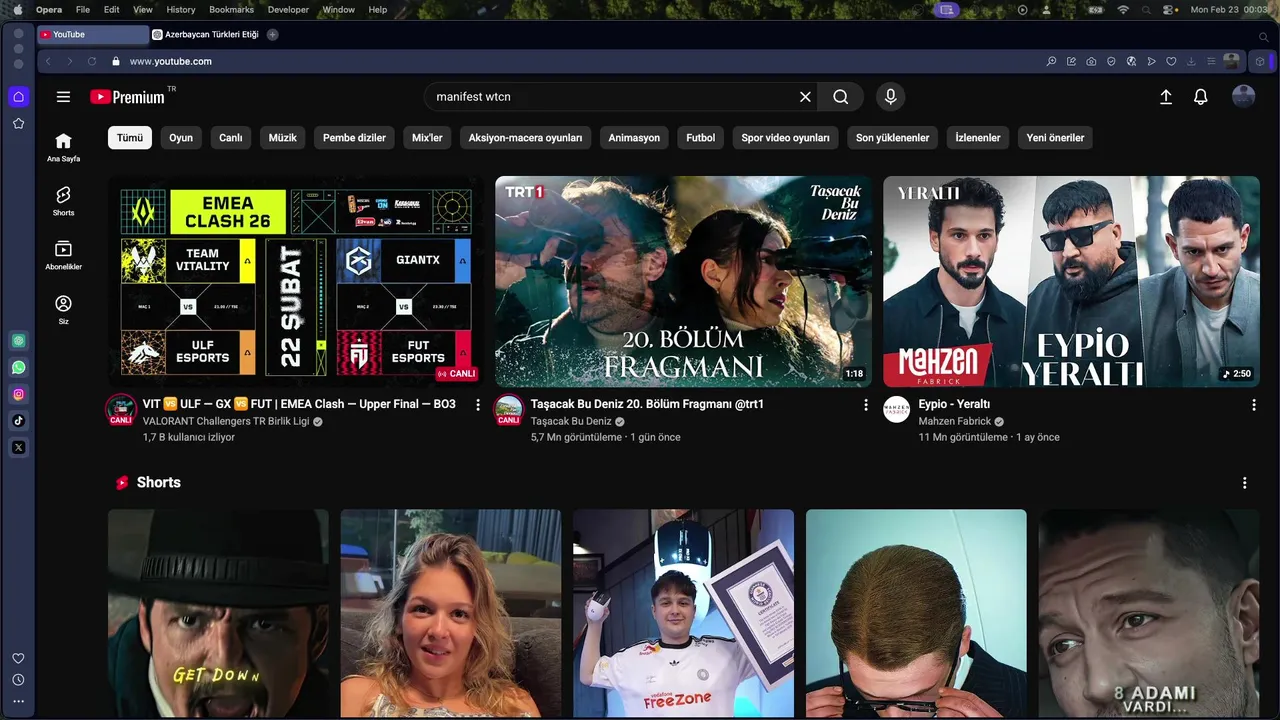The image size is (1280, 720).
Task: Select the Yeni öneriler chip
Action: [x=1055, y=138]
